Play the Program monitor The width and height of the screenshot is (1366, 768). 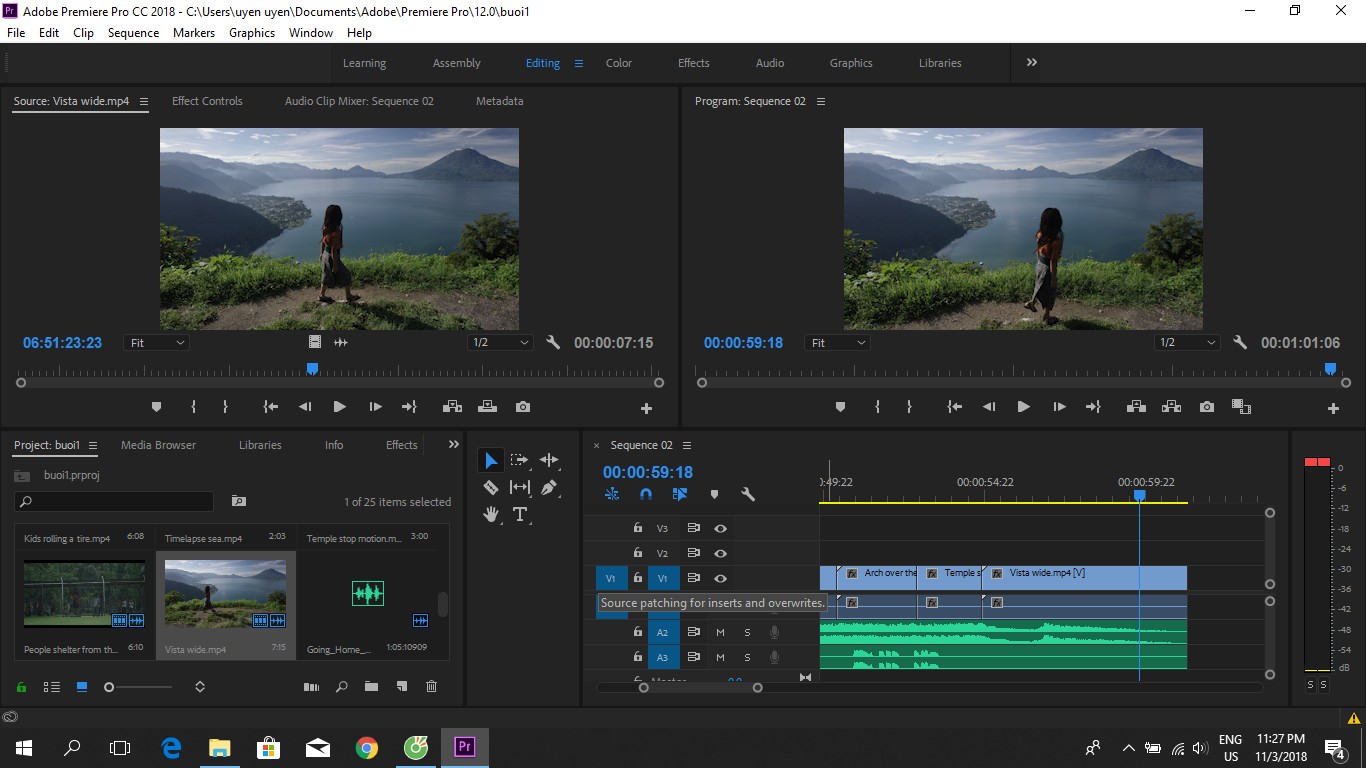(1023, 407)
